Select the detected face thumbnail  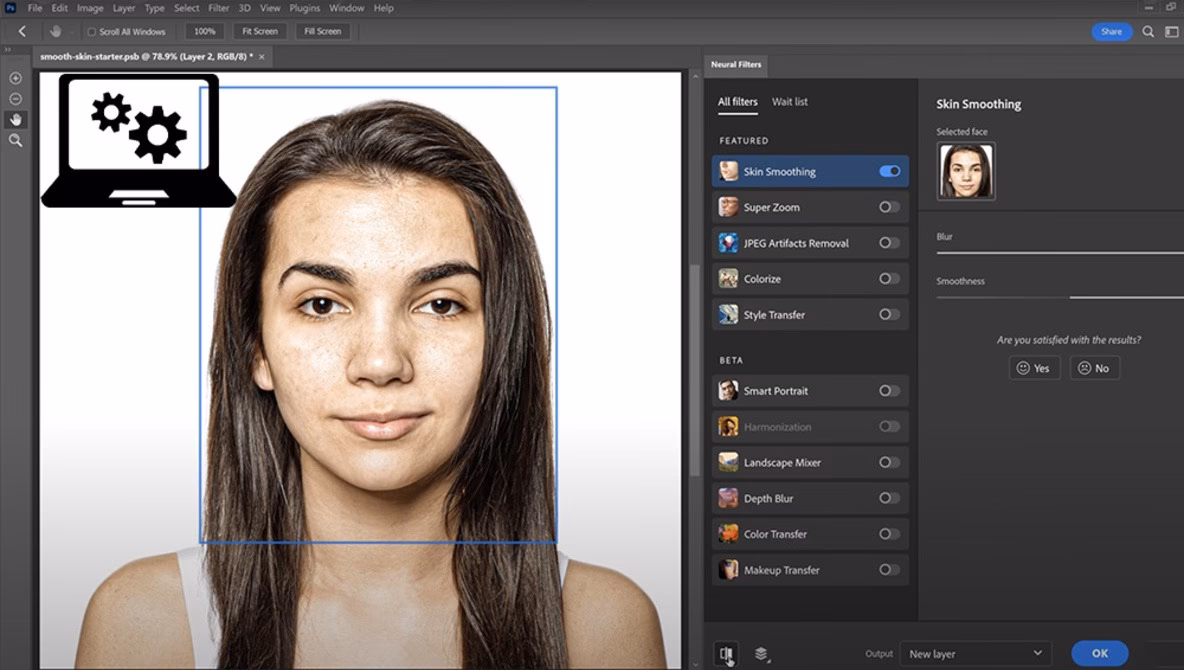tap(965, 171)
